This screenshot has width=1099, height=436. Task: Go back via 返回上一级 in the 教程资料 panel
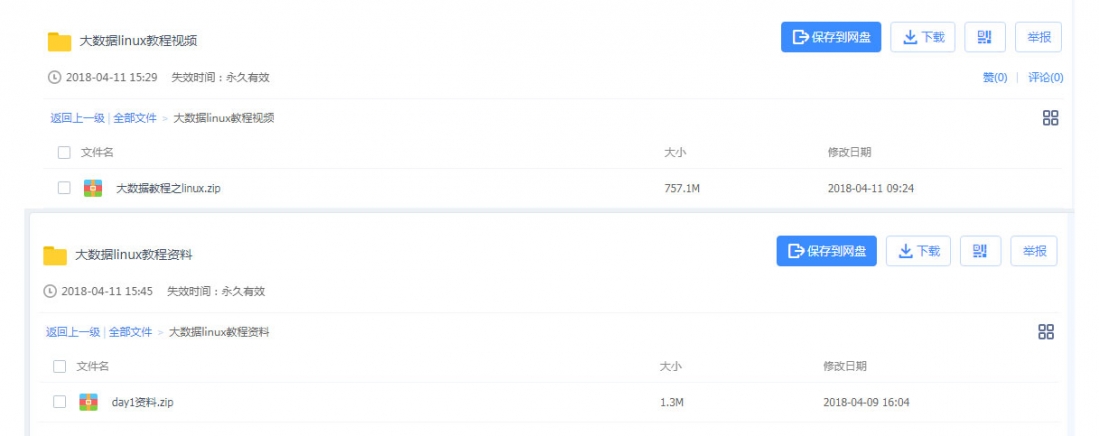tap(73, 332)
